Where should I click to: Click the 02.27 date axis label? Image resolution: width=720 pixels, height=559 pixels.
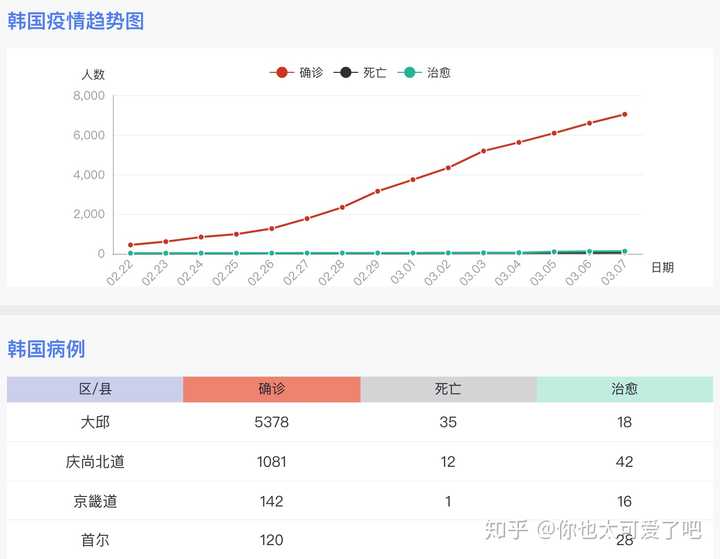point(296,272)
